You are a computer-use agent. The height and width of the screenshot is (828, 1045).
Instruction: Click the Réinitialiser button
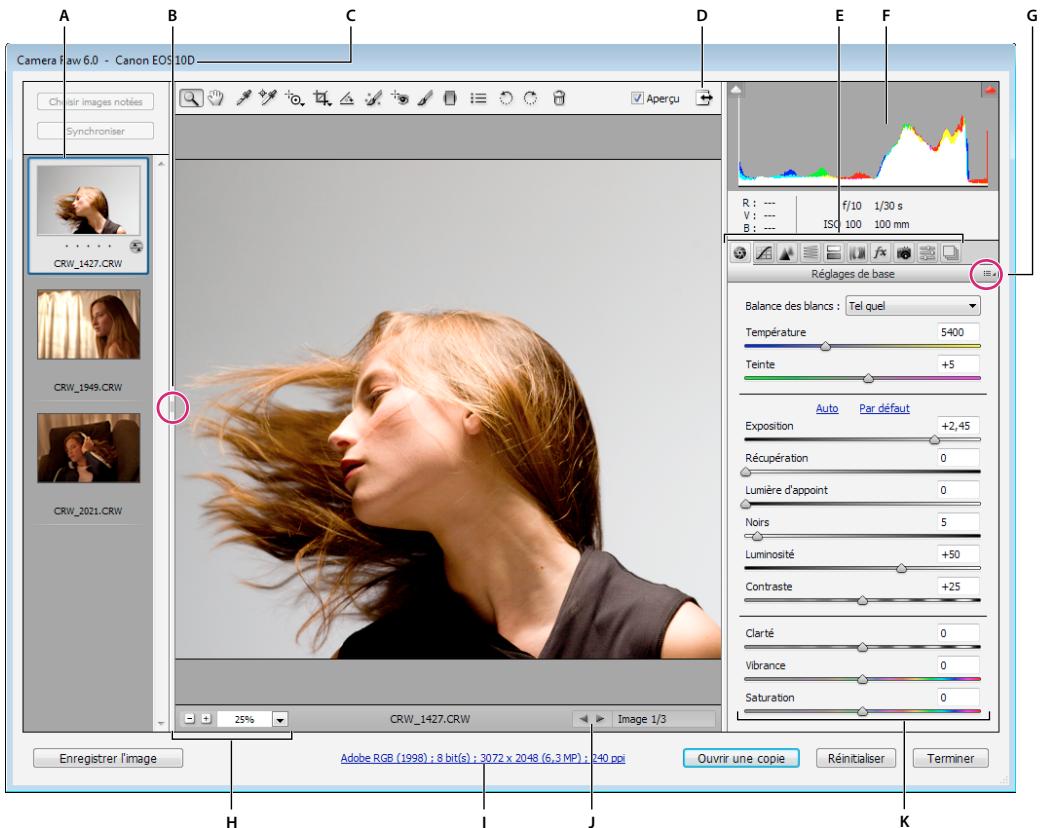click(856, 759)
